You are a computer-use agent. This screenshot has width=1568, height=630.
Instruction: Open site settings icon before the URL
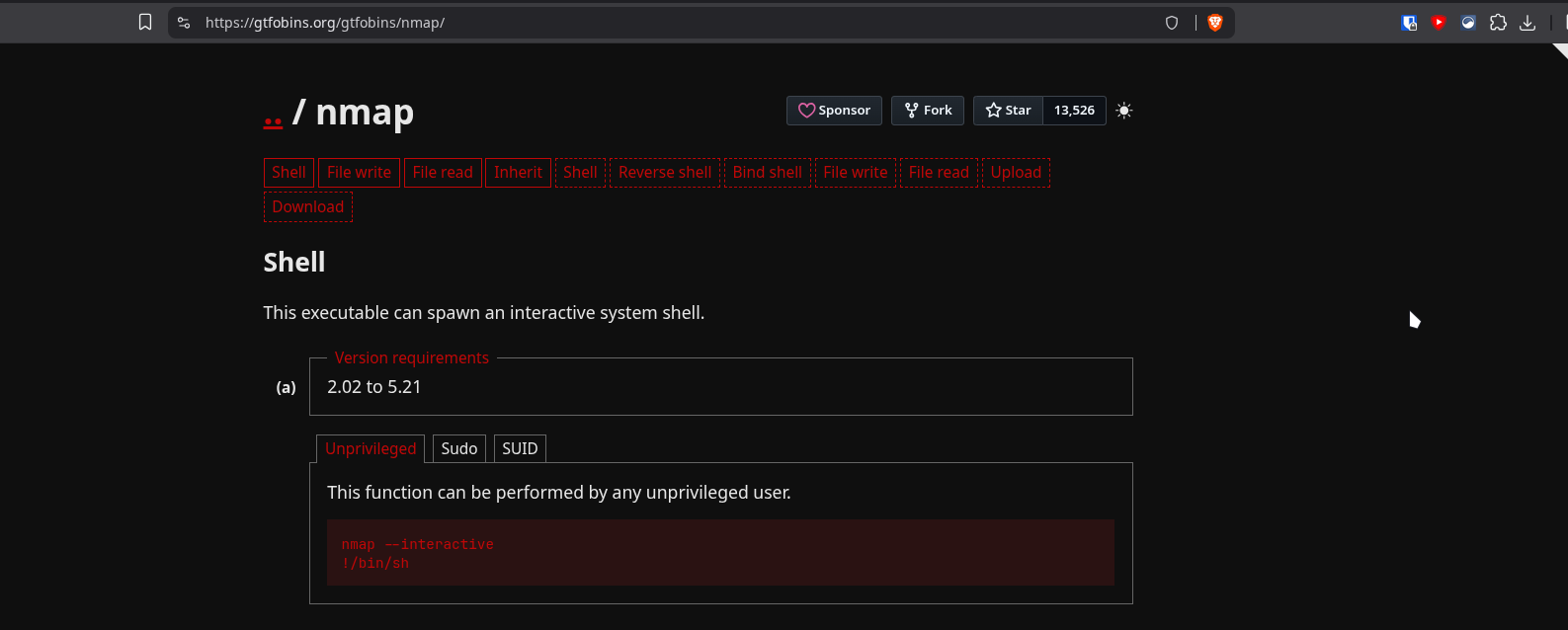(184, 23)
